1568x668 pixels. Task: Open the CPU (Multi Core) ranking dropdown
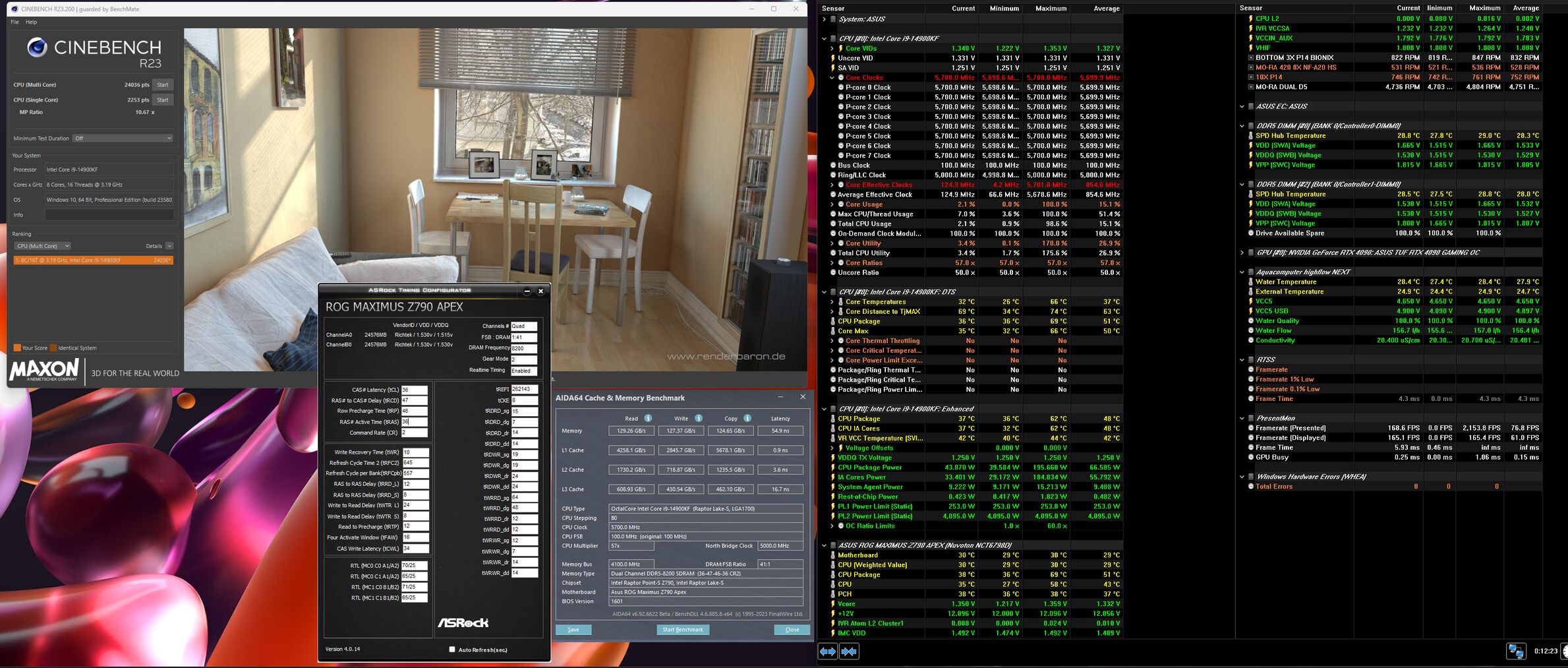(x=42, y=246)
